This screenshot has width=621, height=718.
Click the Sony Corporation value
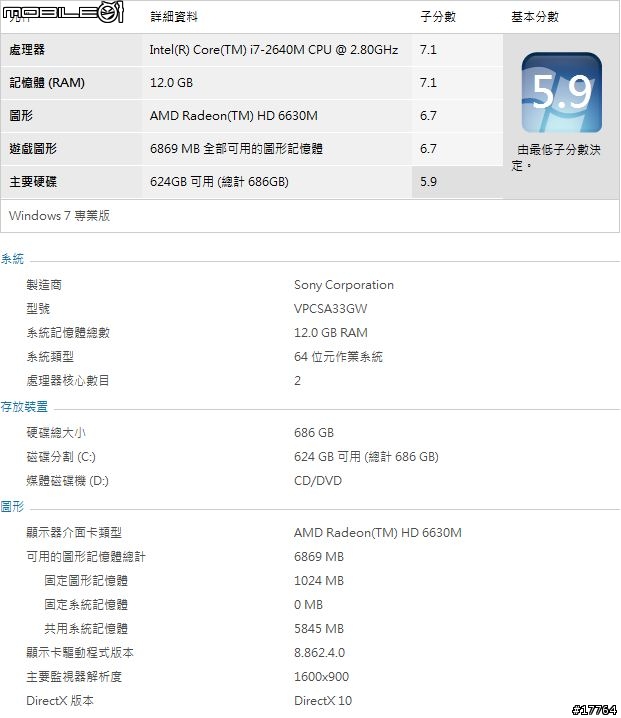344,285
